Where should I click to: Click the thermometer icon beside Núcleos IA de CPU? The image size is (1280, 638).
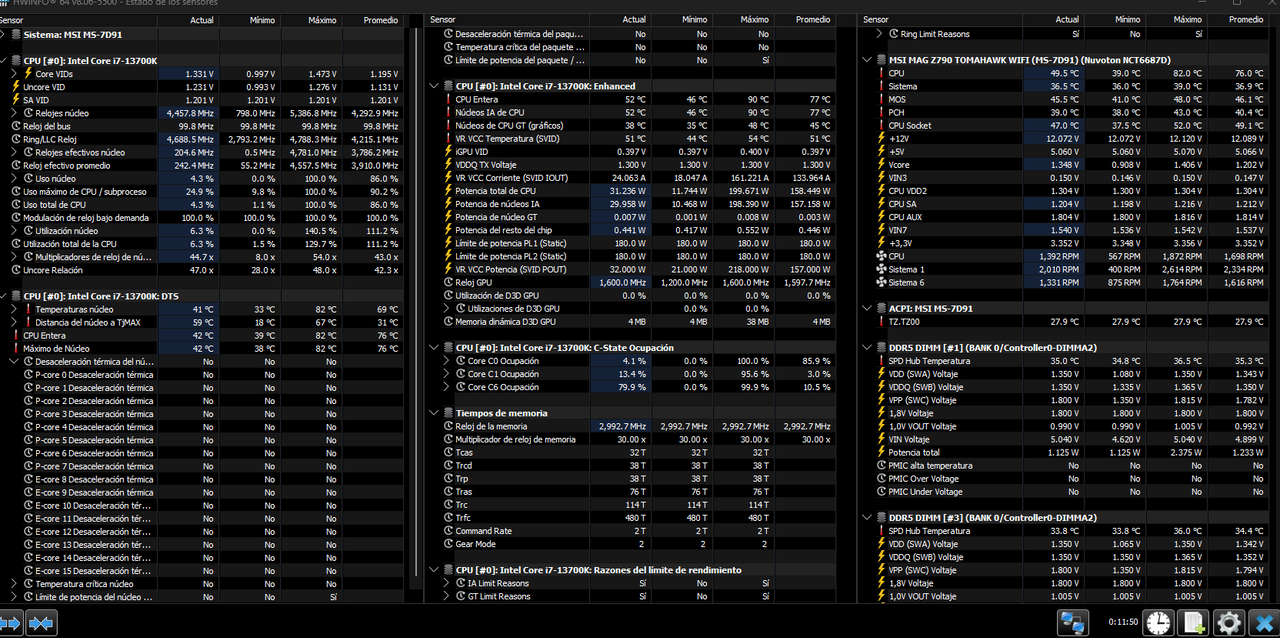click(447, 113)
